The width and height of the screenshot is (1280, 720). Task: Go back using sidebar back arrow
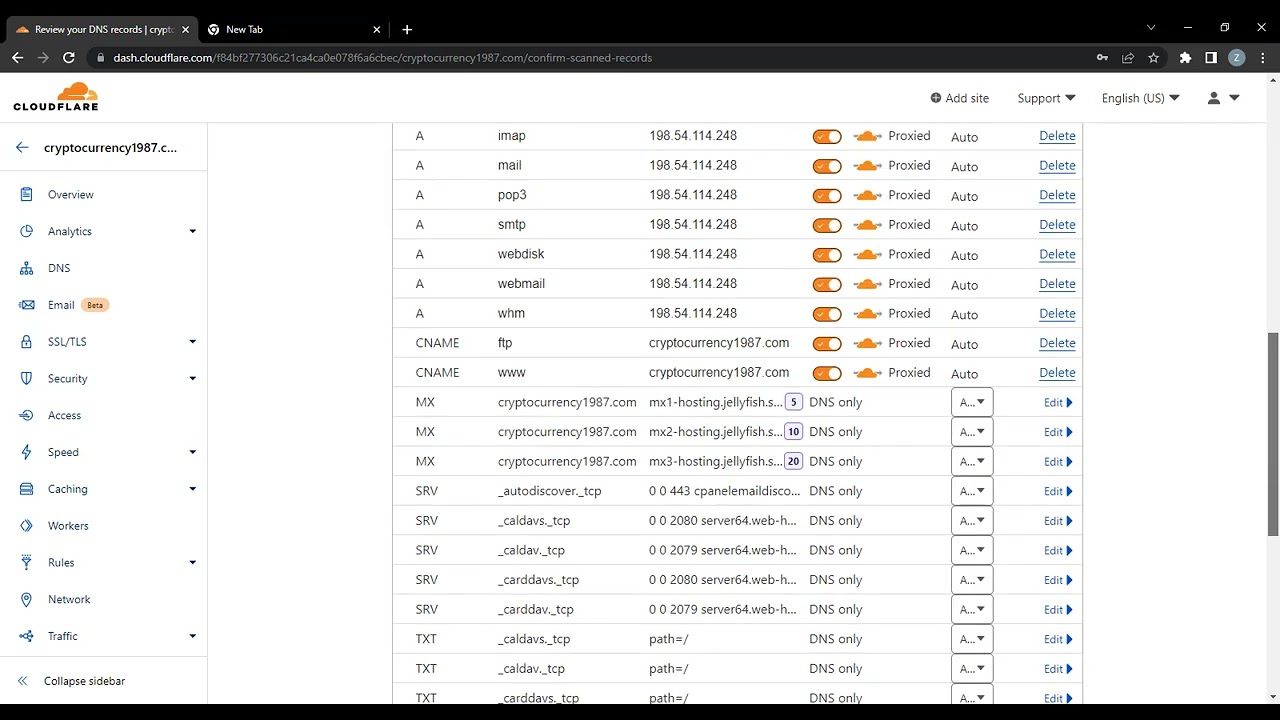pyautogui.click(x=22, y=147)
